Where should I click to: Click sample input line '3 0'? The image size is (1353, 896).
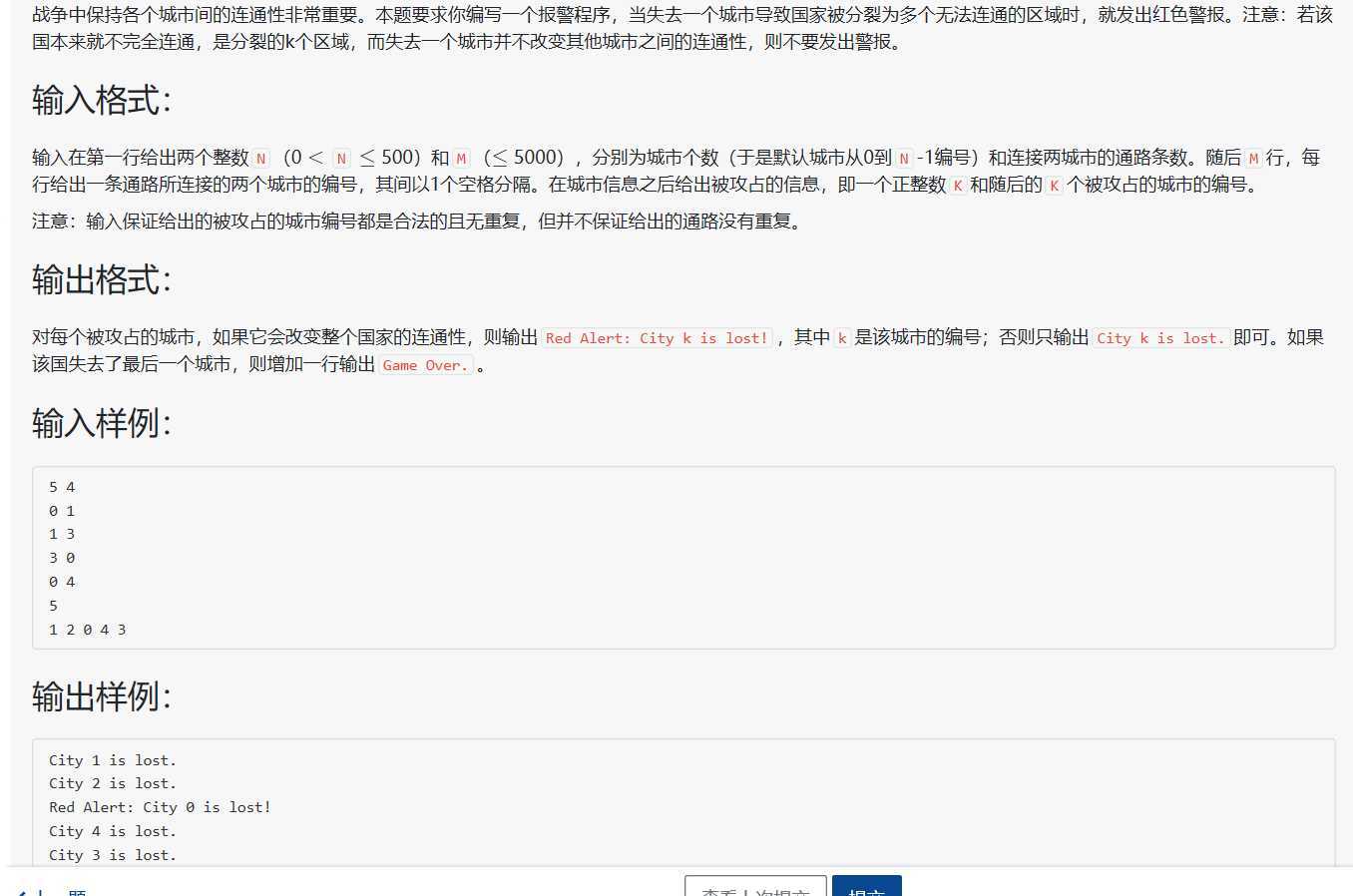(x=62, y=558)
